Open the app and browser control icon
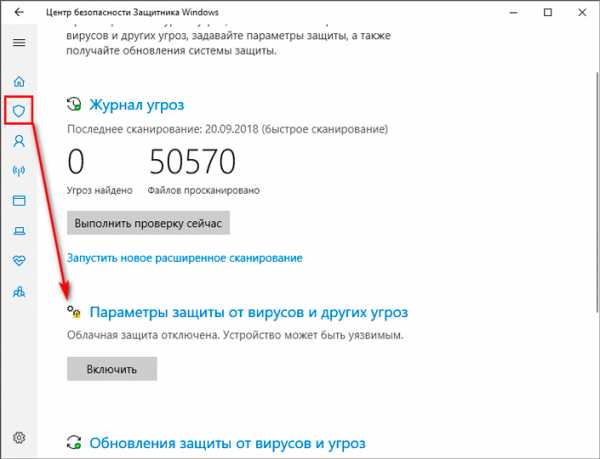The height and width of the screenshot is (459, 600). (x=19, y=200)
